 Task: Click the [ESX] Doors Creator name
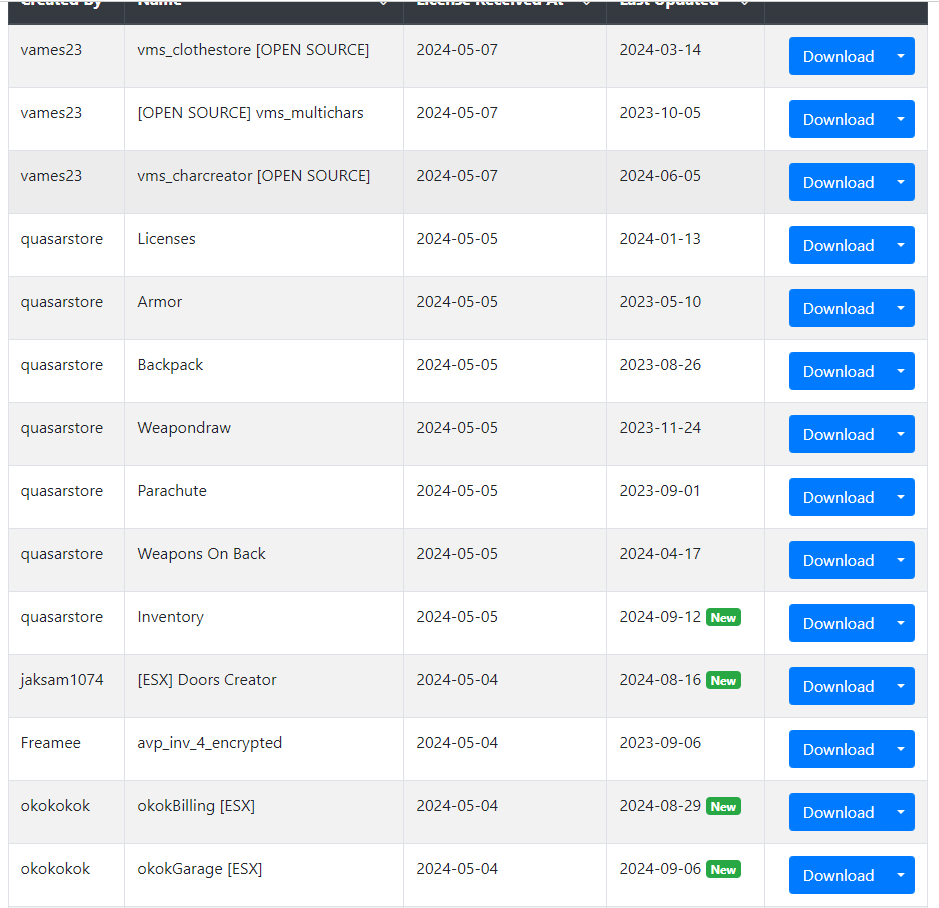tap(207, 680)
